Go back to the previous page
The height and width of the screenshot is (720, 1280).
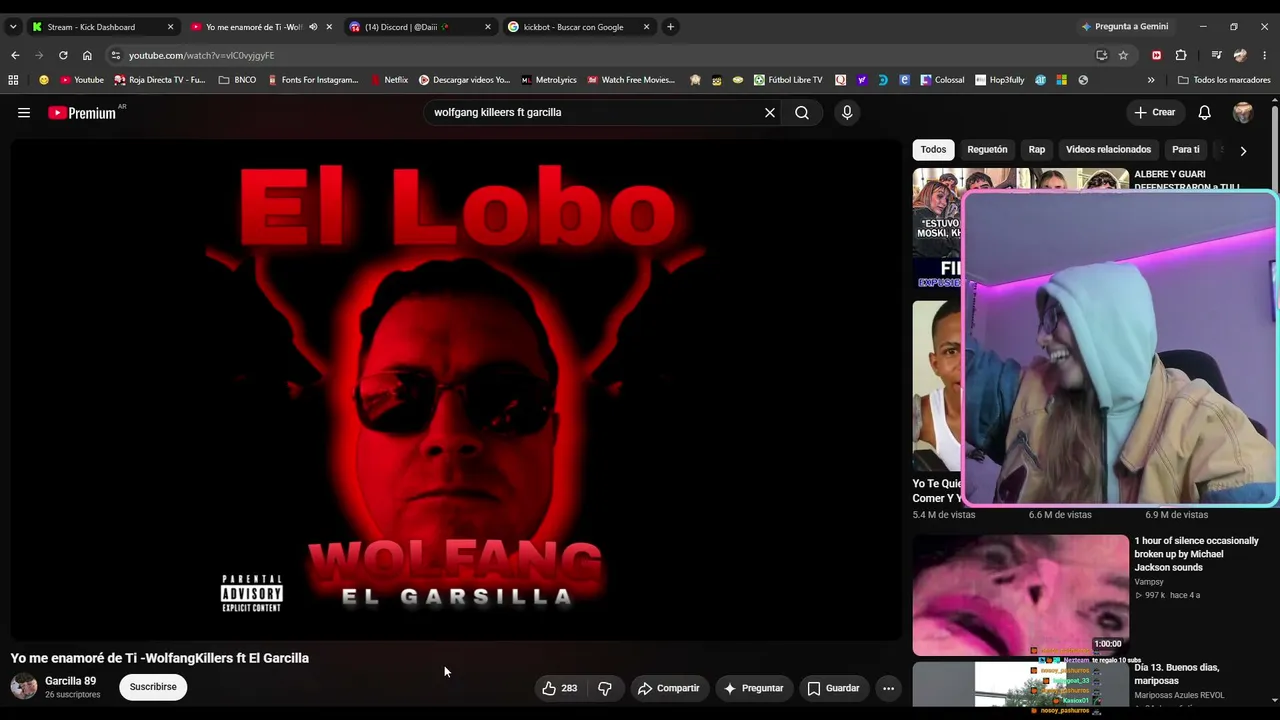(x=15, y=55)
